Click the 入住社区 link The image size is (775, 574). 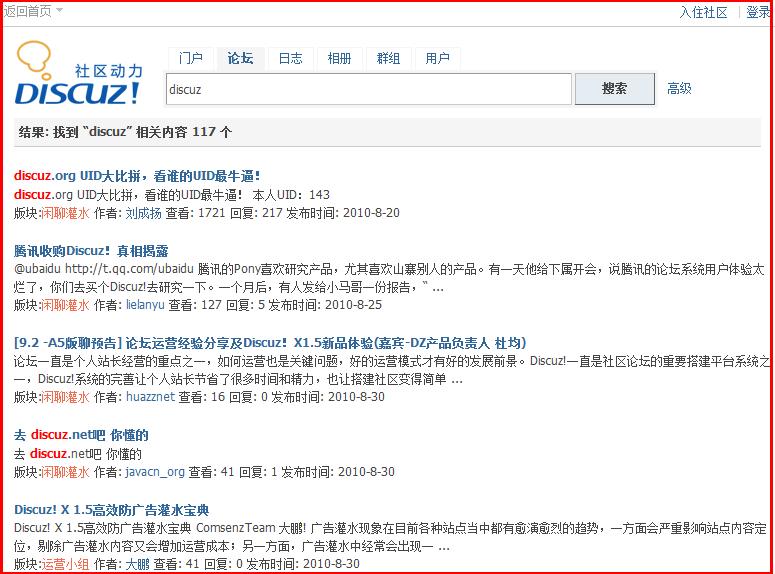tap(703, 12)
